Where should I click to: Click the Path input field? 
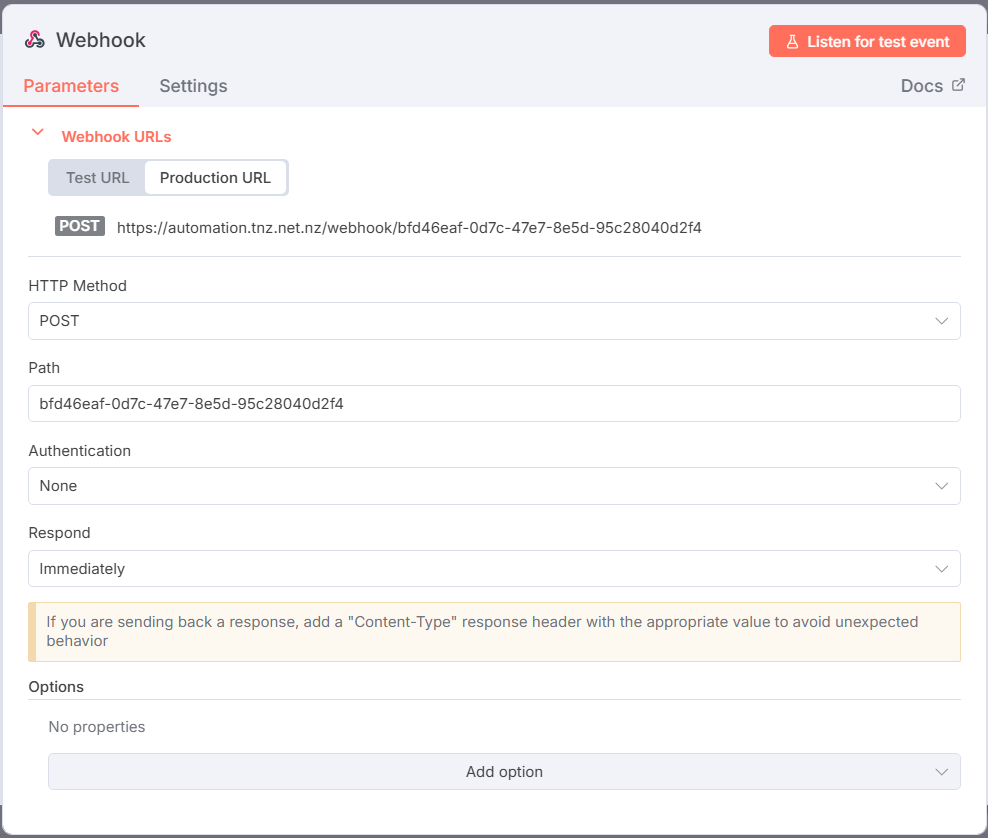(x=494, y=404)
